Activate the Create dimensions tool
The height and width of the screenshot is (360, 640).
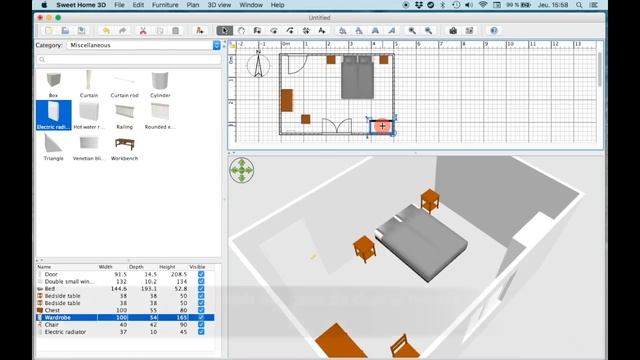pyautogui.click(x=306, y=31)
